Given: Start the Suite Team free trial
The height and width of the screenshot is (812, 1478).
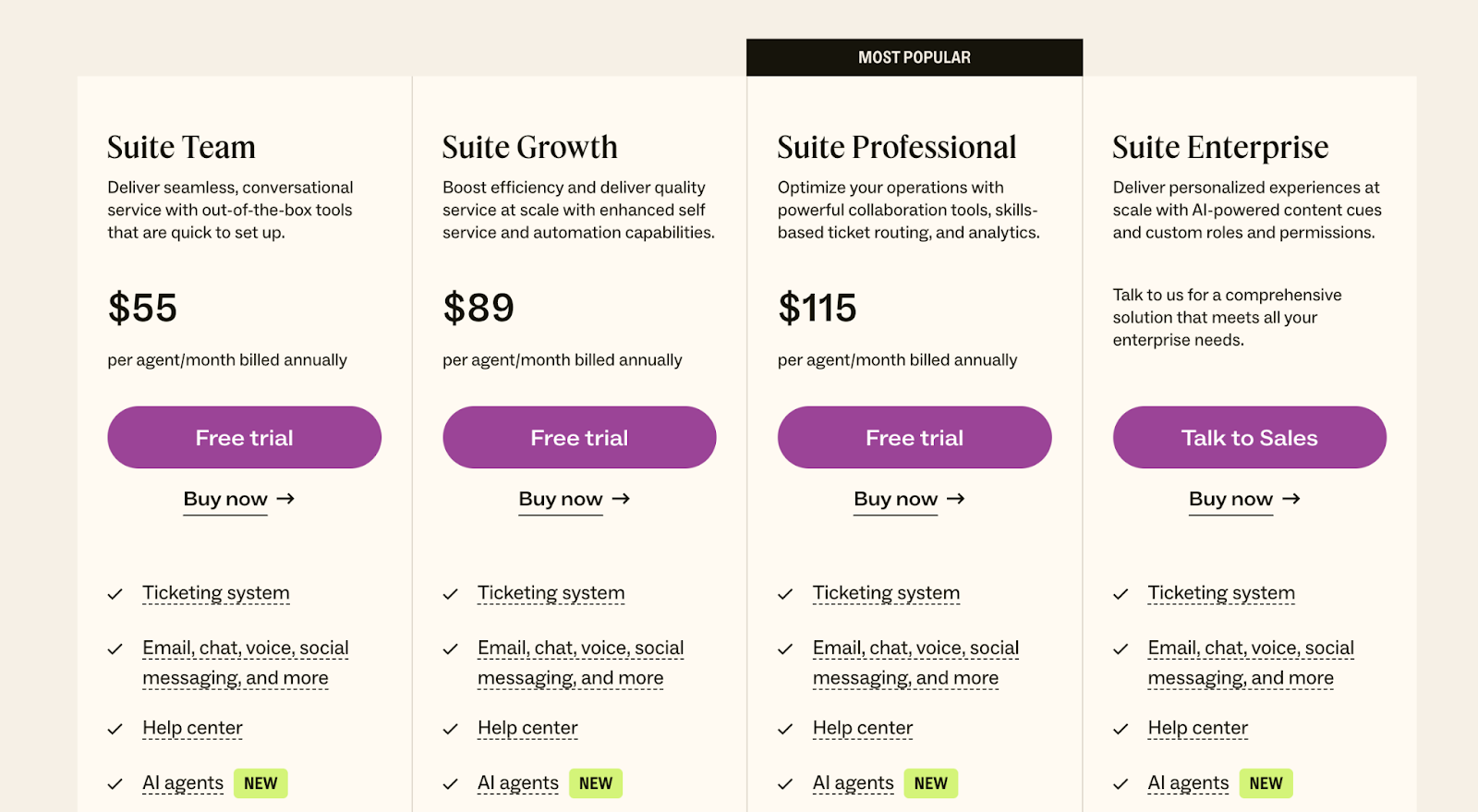Looking at the screenshot, I should [244, 438].
